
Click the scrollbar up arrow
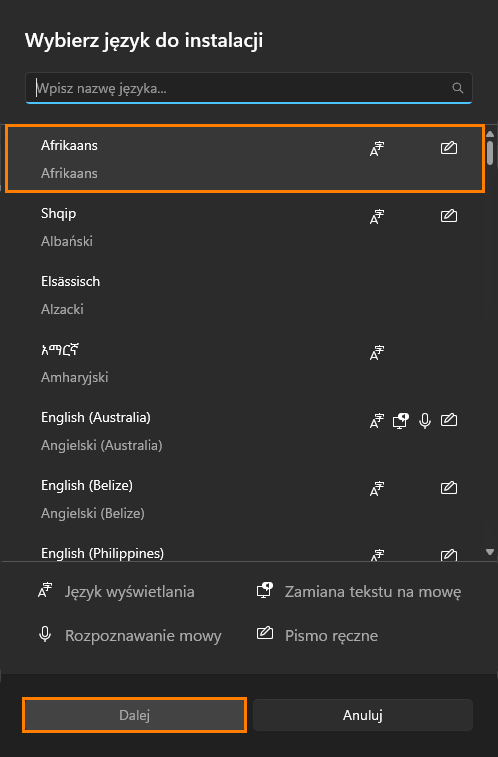point(490,134)
